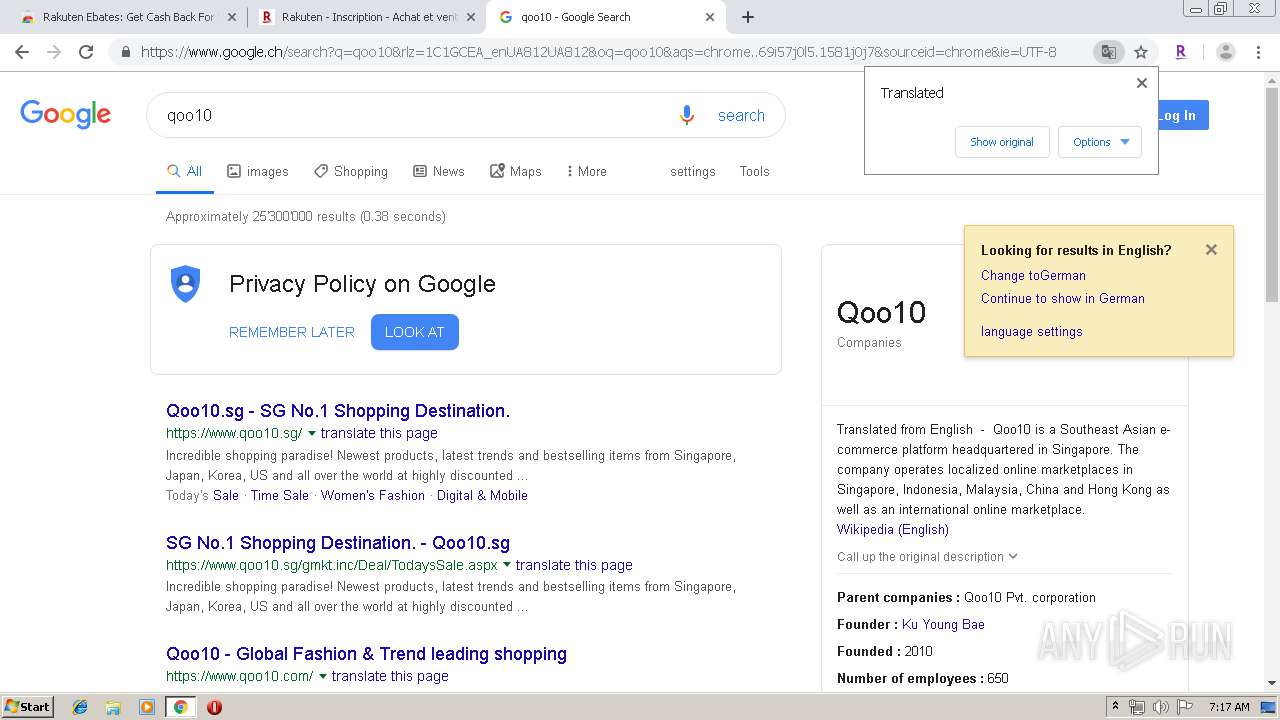The height and width of the screenshot is (720, 1280).
Task: Click the browser address bar URL
Action: point(598,52)
